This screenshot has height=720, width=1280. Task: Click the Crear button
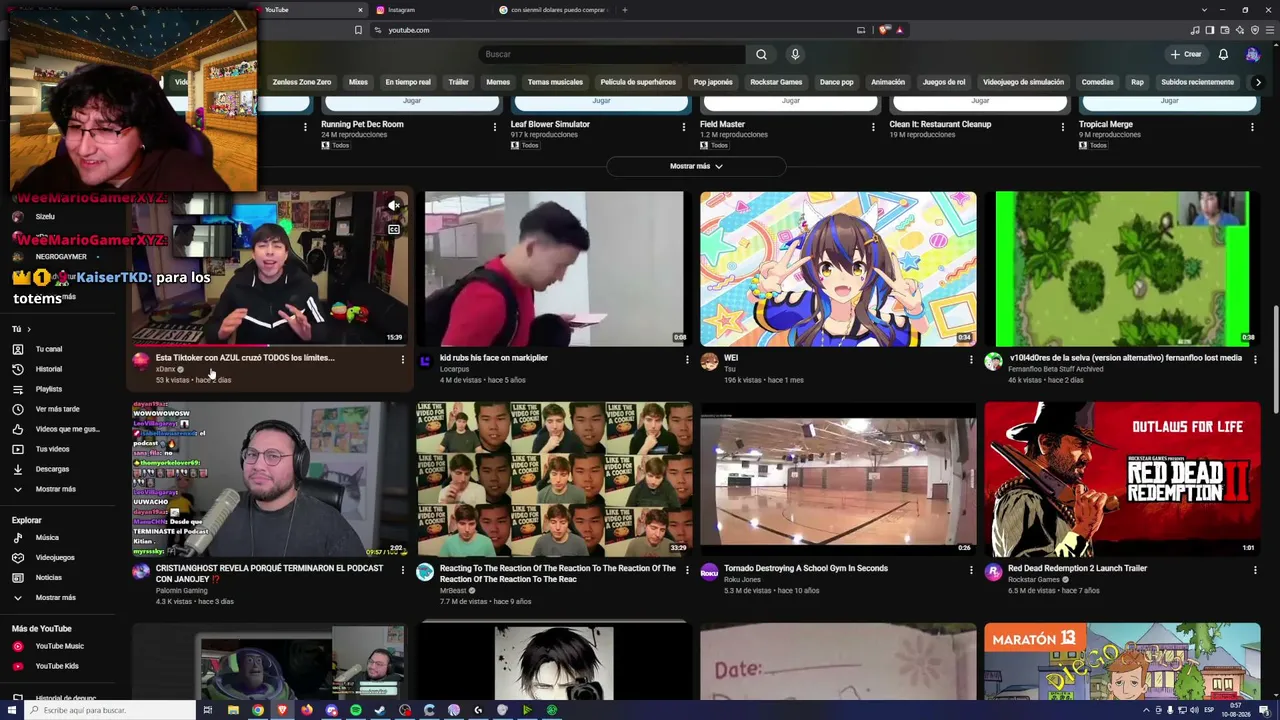pos(1186,54)
